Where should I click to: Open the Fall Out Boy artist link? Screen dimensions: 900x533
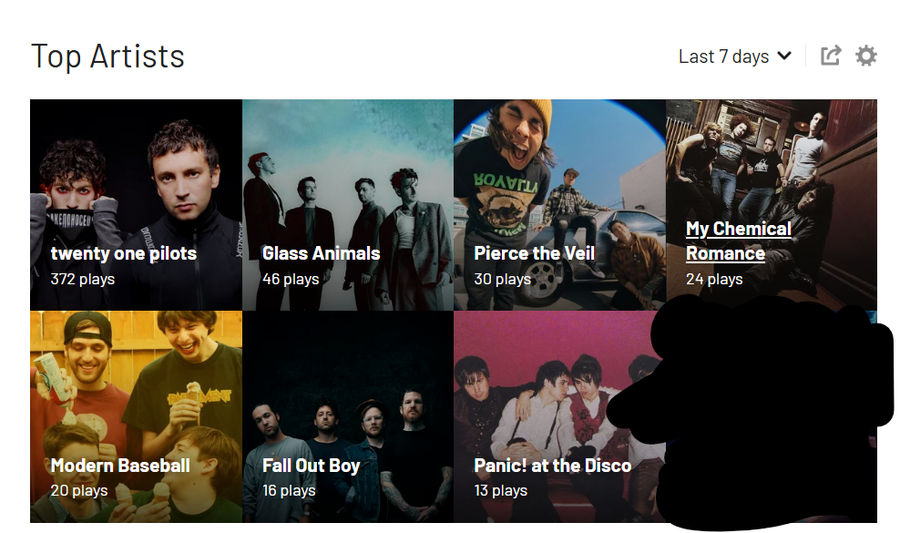point(311,465)
